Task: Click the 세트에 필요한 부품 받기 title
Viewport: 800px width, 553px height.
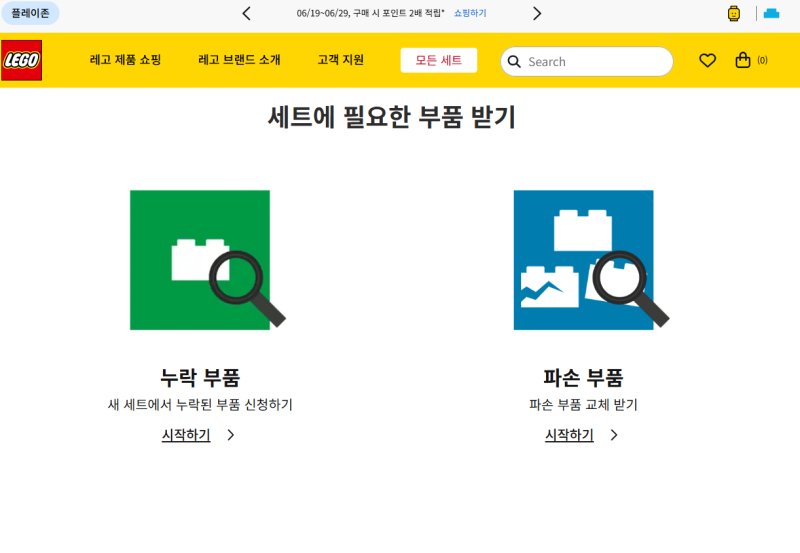Action: point(392,117)
